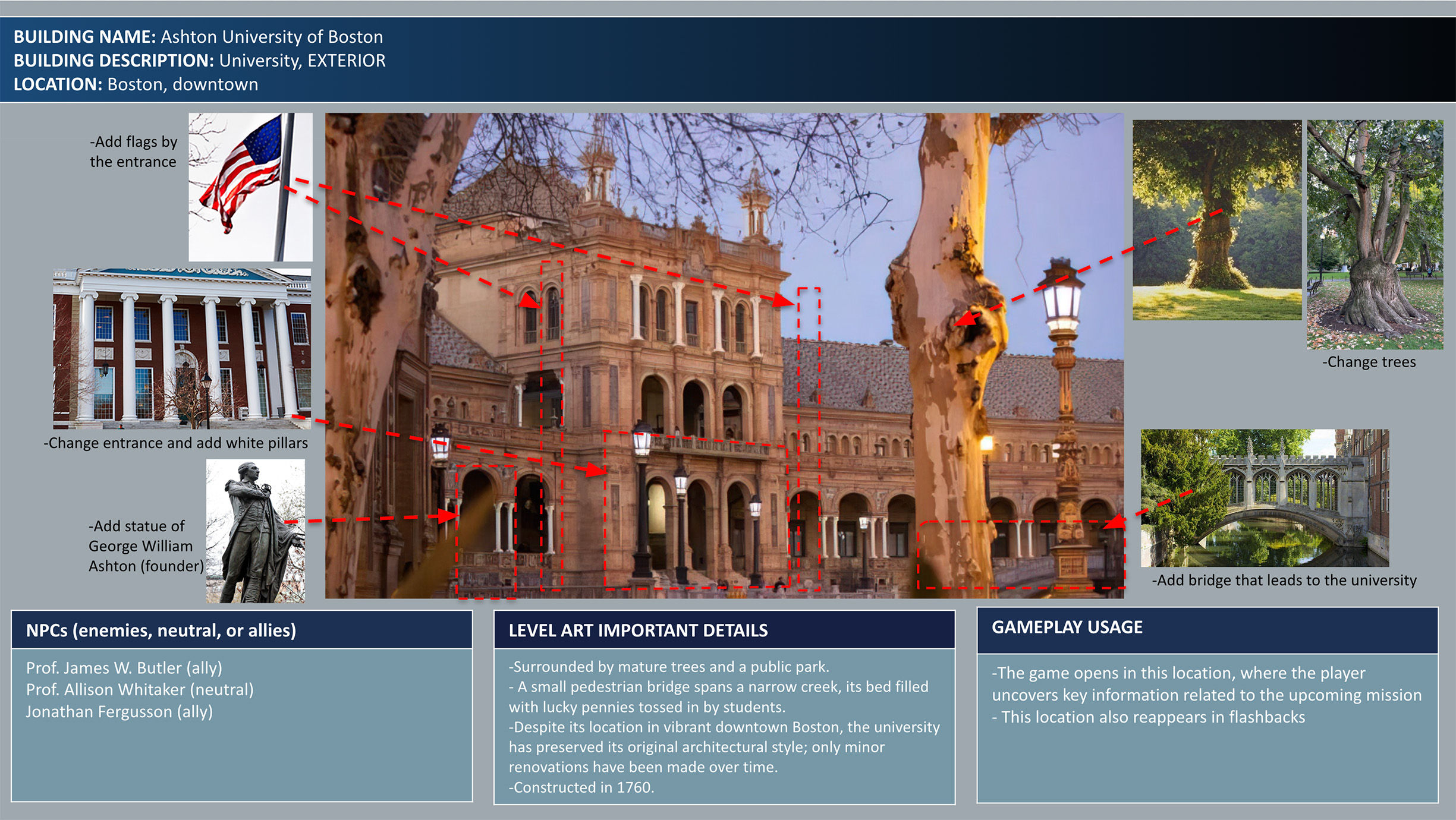Click the BUILDING NAME title line
This screenshot has width=1456, height=820.
click(198, 37)
